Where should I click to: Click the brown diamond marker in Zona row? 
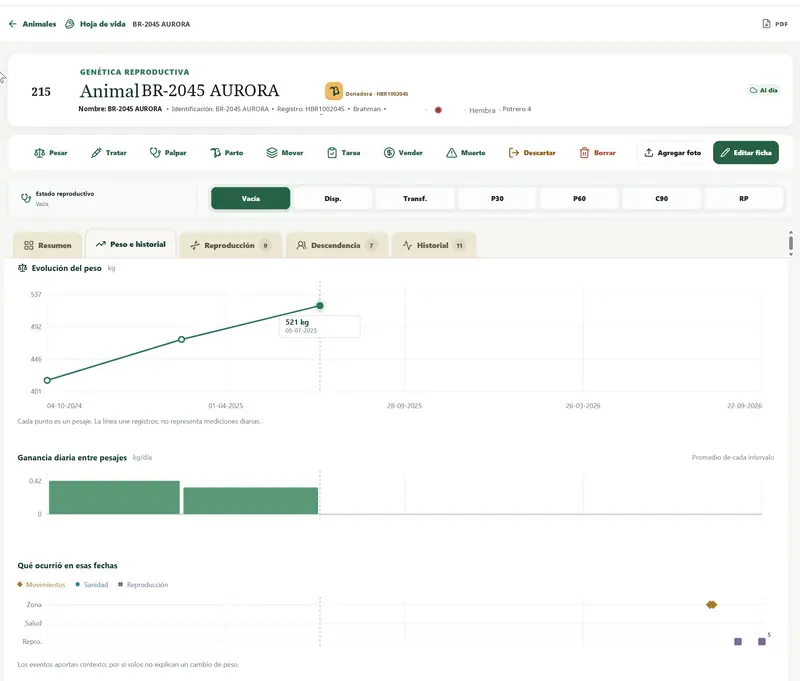click(711, 604)
